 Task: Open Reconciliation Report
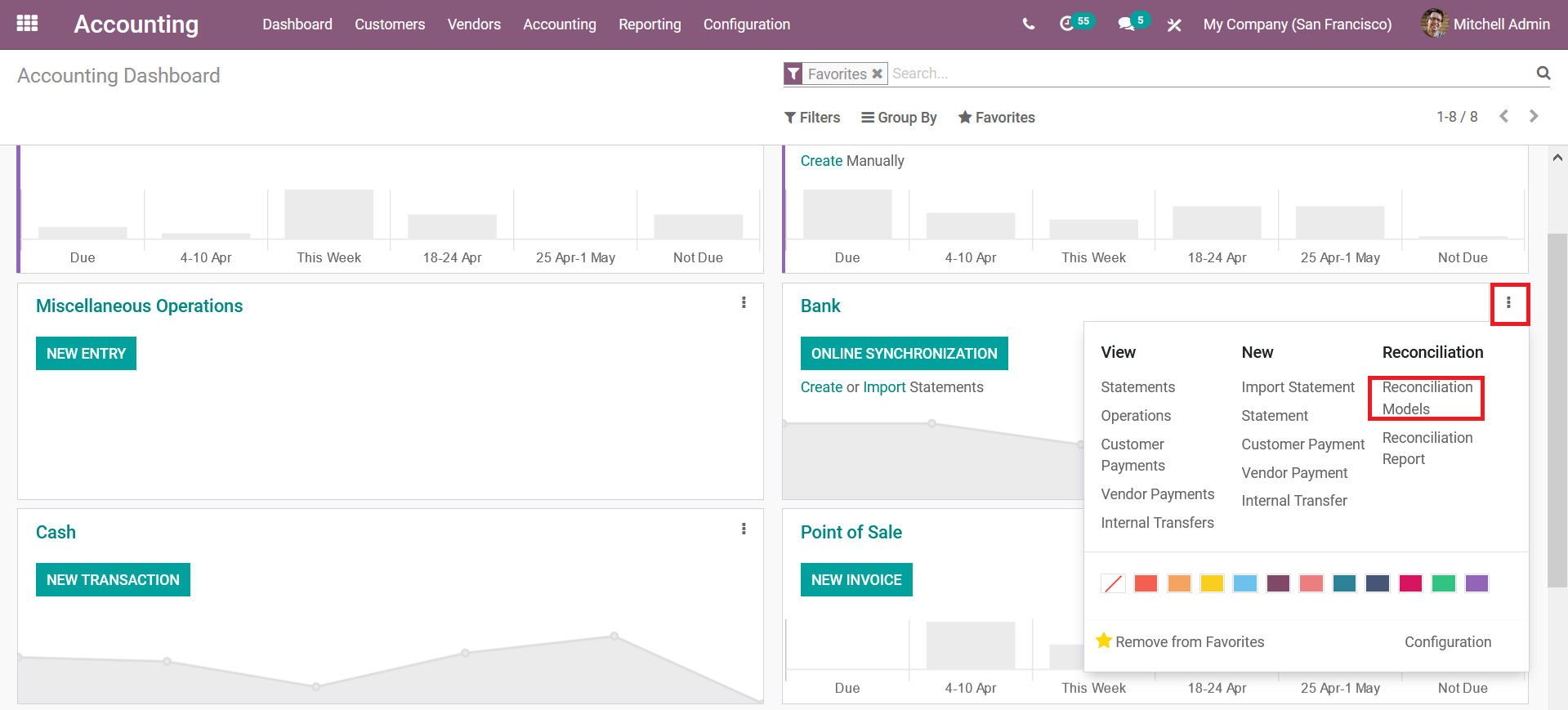1427,449
